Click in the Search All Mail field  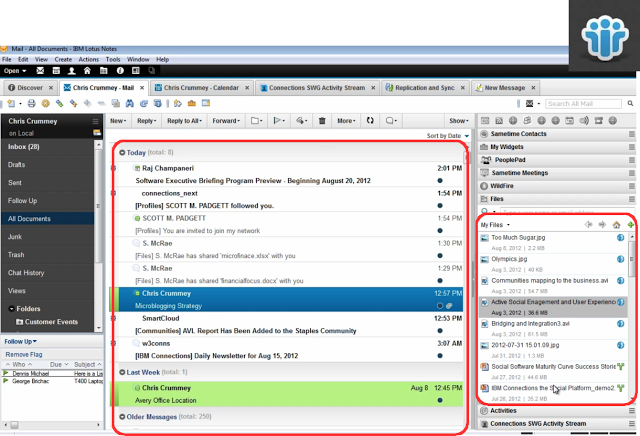pos(583,104)
